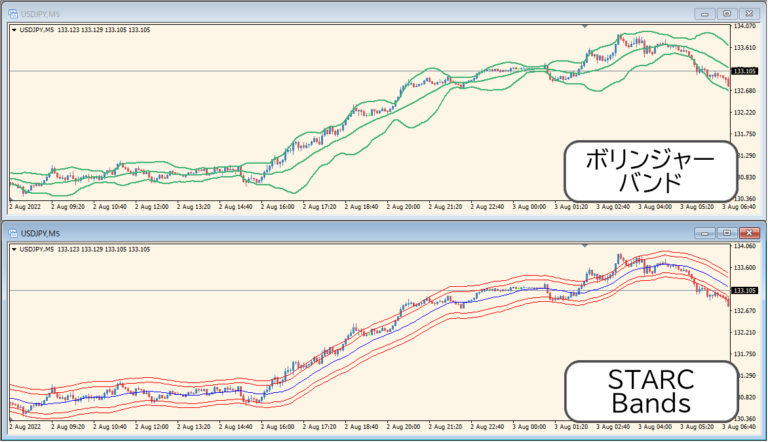Viewport: 768px width, 442px height.
Task: Click the STARC Bands label box
Action: [635, 391]
